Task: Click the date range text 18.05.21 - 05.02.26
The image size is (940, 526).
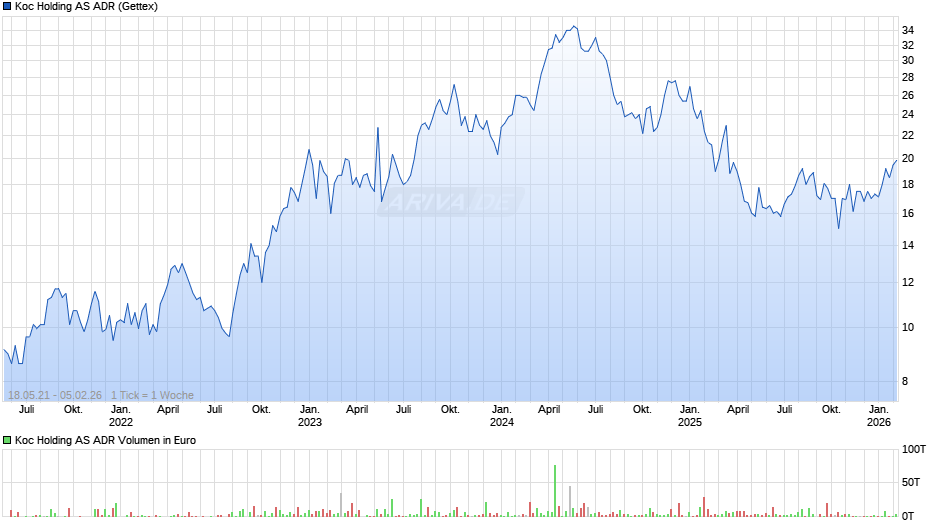Action: [x=55, y=395]
